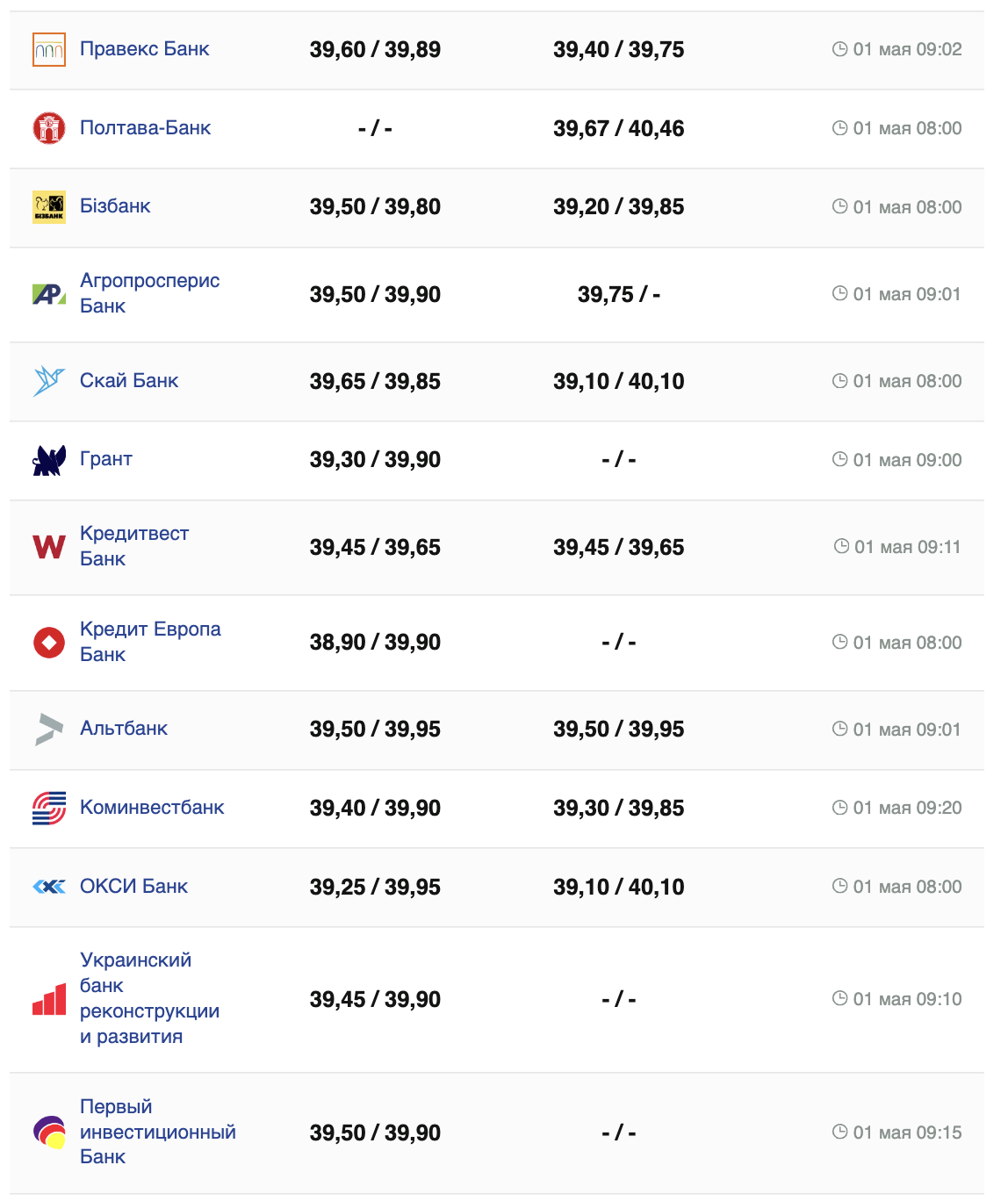Click the clock icon in Кредитвест row

click(x=841, y=546)
